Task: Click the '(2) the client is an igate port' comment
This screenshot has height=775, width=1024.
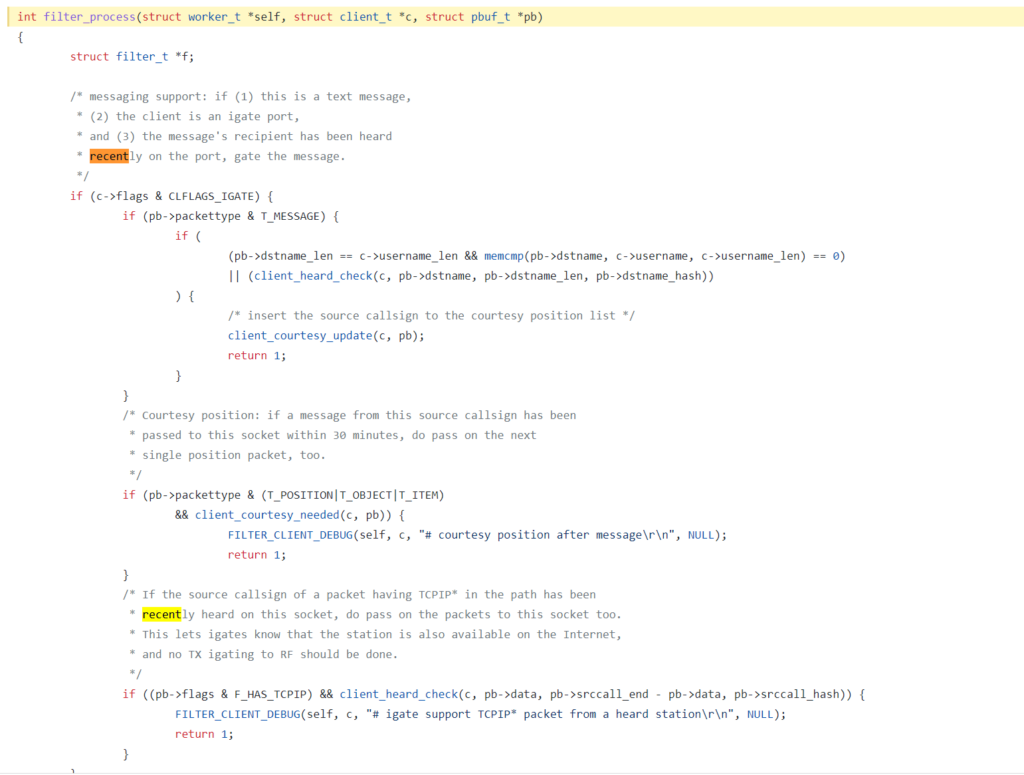Action: [x=188, y=116]
